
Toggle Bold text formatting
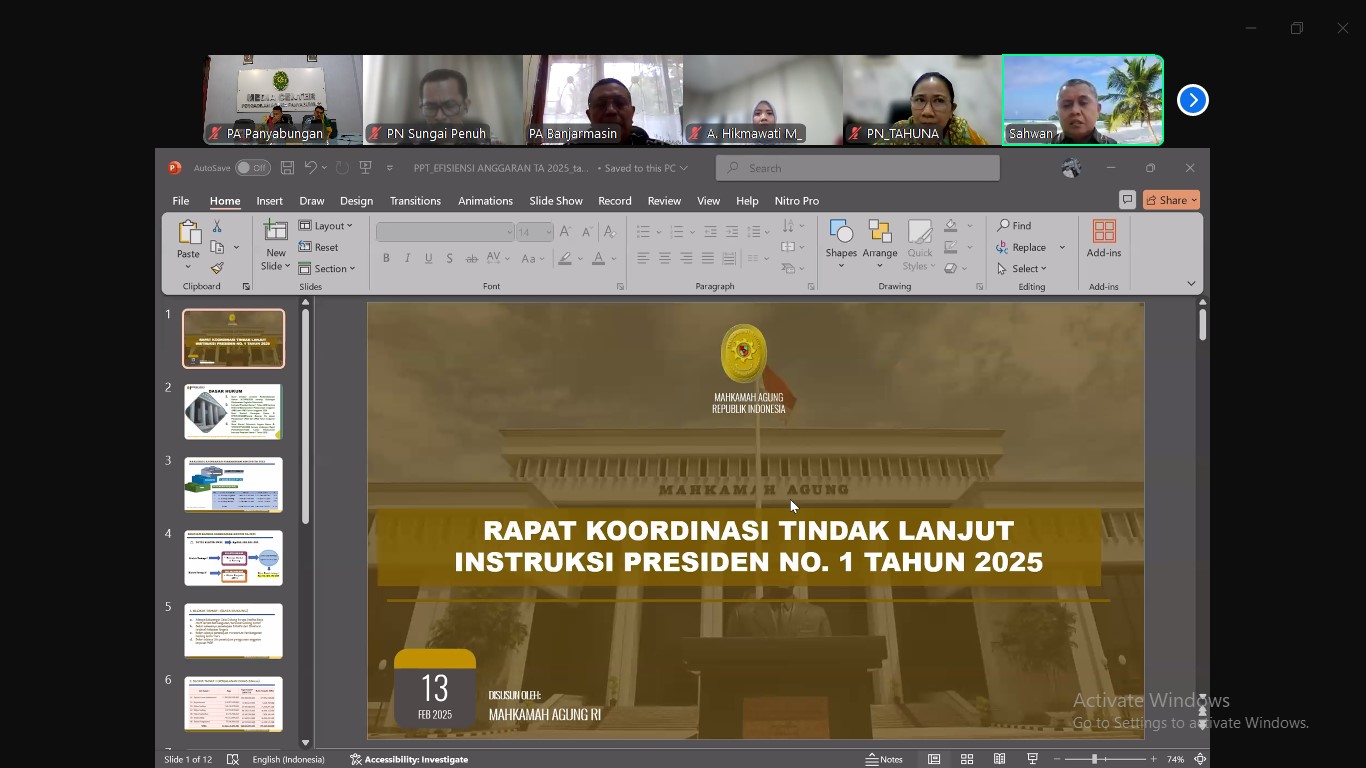(386, 259)
